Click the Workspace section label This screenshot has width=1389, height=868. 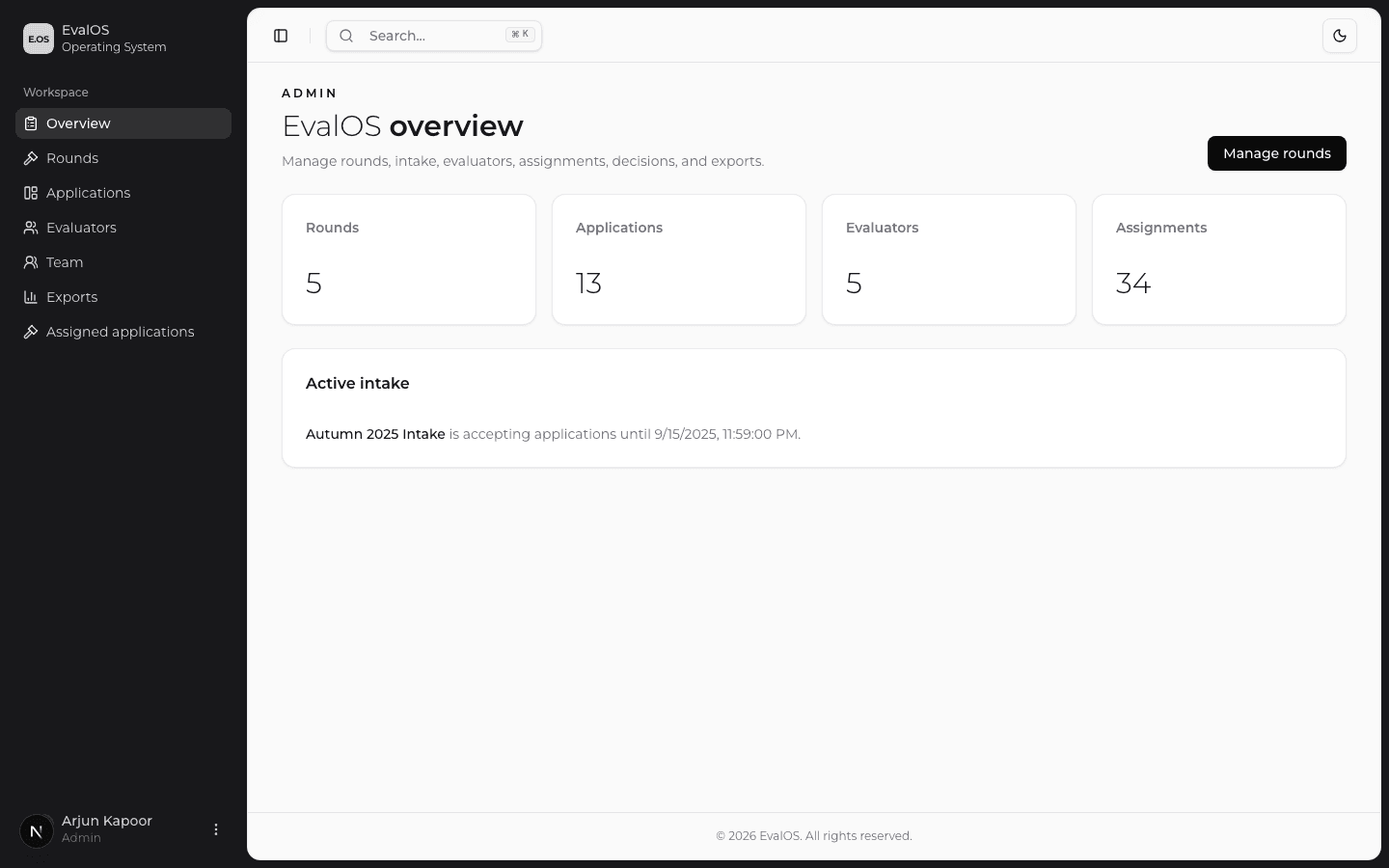[x=56, y=93]
